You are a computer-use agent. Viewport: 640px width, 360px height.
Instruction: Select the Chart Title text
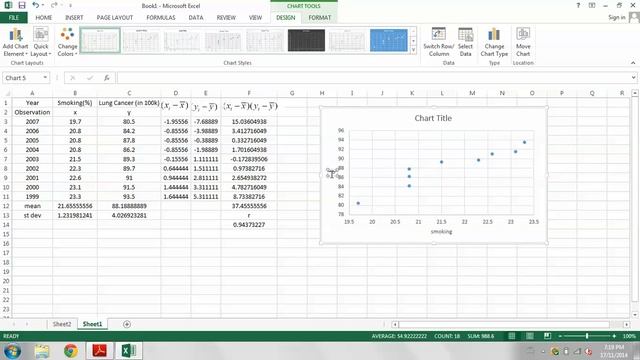433,118
